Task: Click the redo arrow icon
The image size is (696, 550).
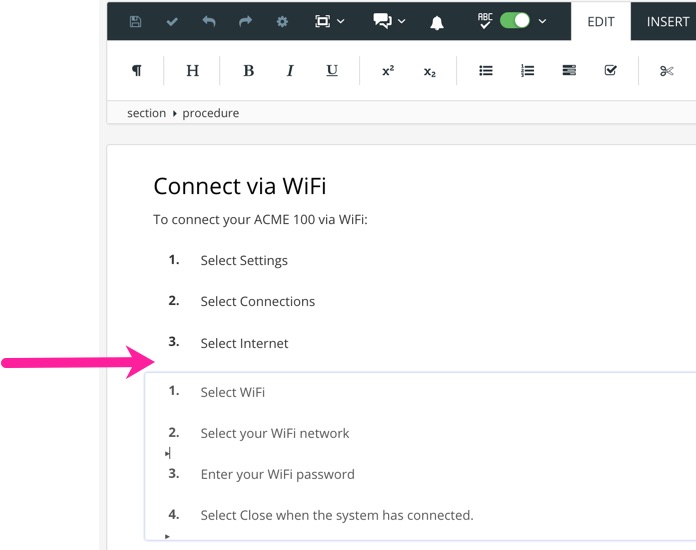Action: pos(245,21)
